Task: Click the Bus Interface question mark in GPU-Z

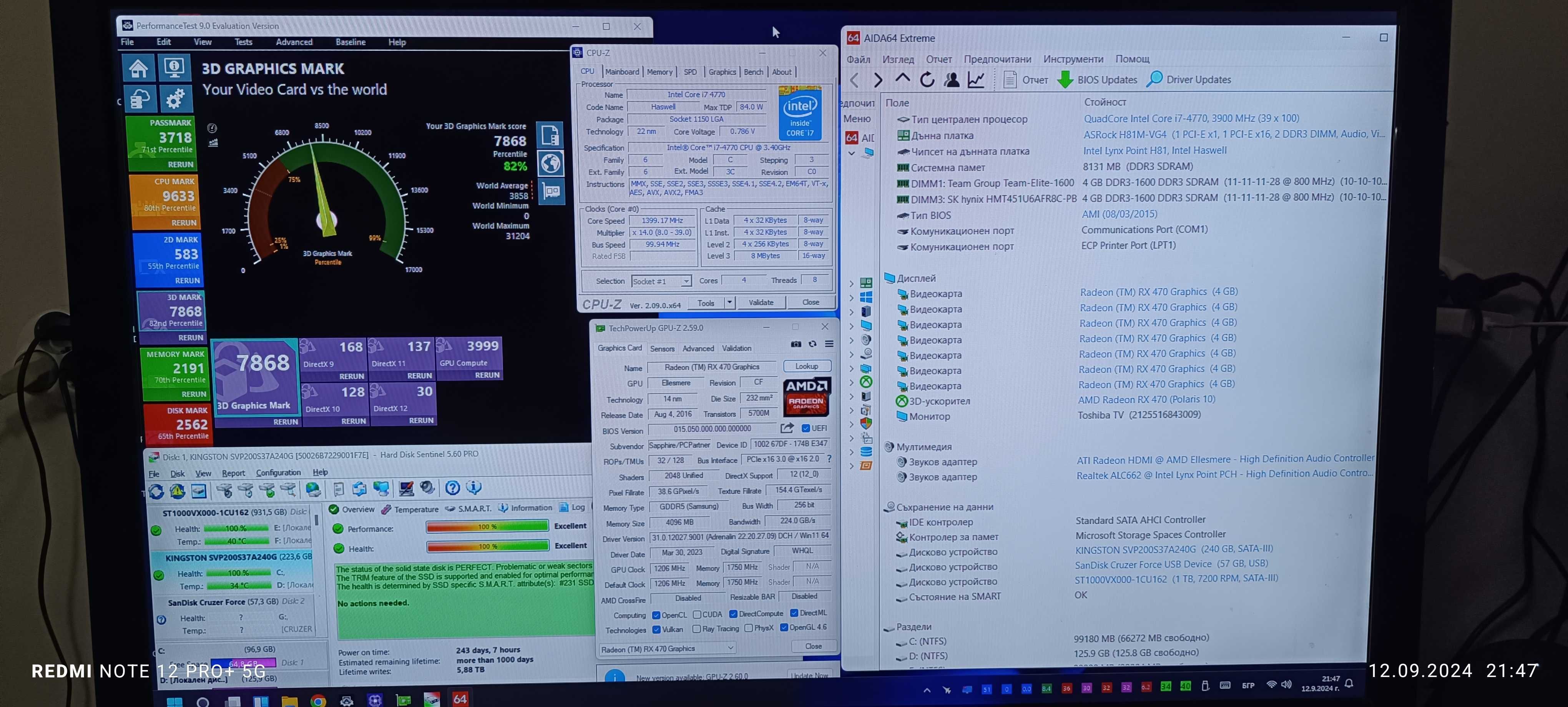Action: tap(829, 459)
